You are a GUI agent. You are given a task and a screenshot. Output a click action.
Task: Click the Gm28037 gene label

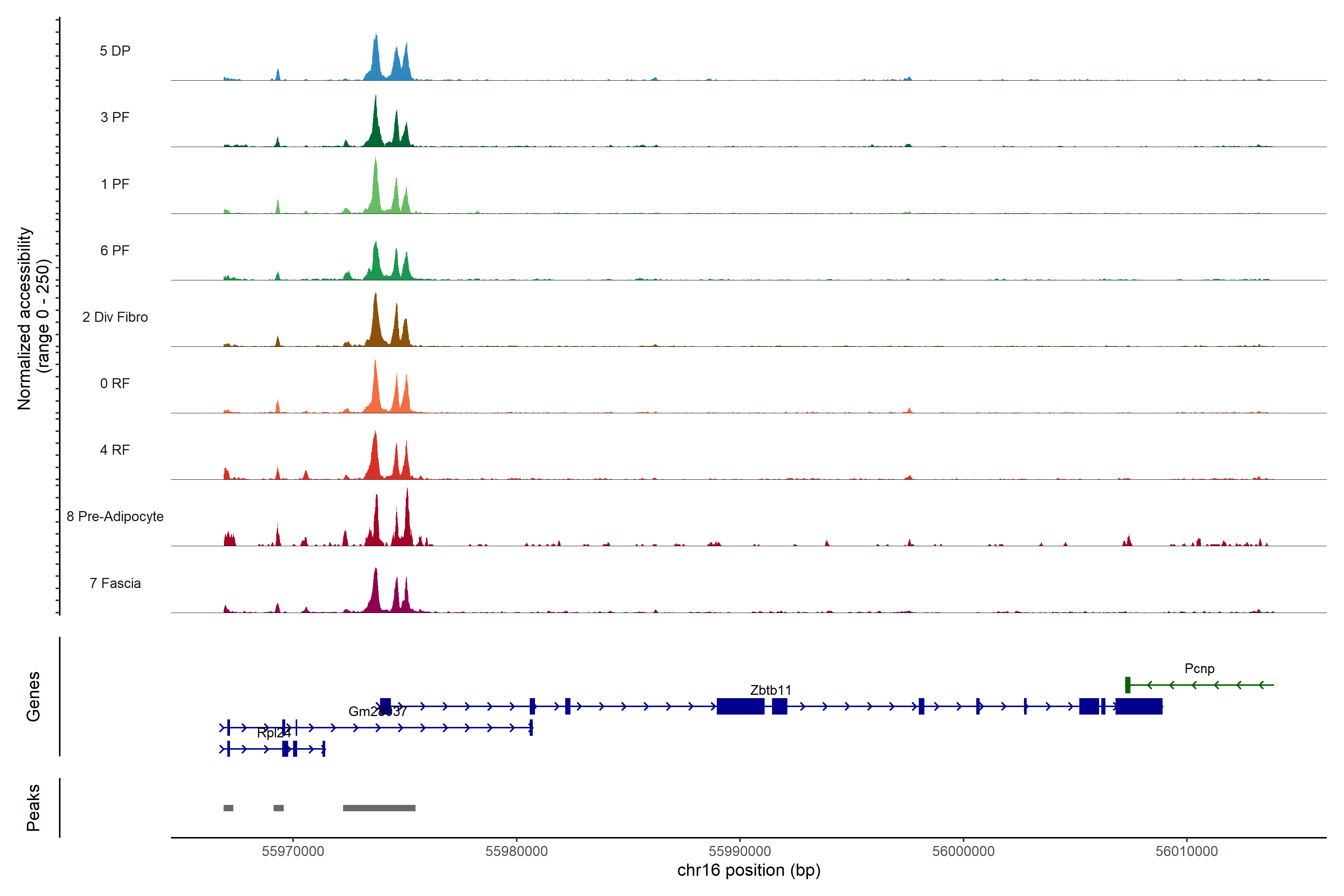tap(377, 711)
